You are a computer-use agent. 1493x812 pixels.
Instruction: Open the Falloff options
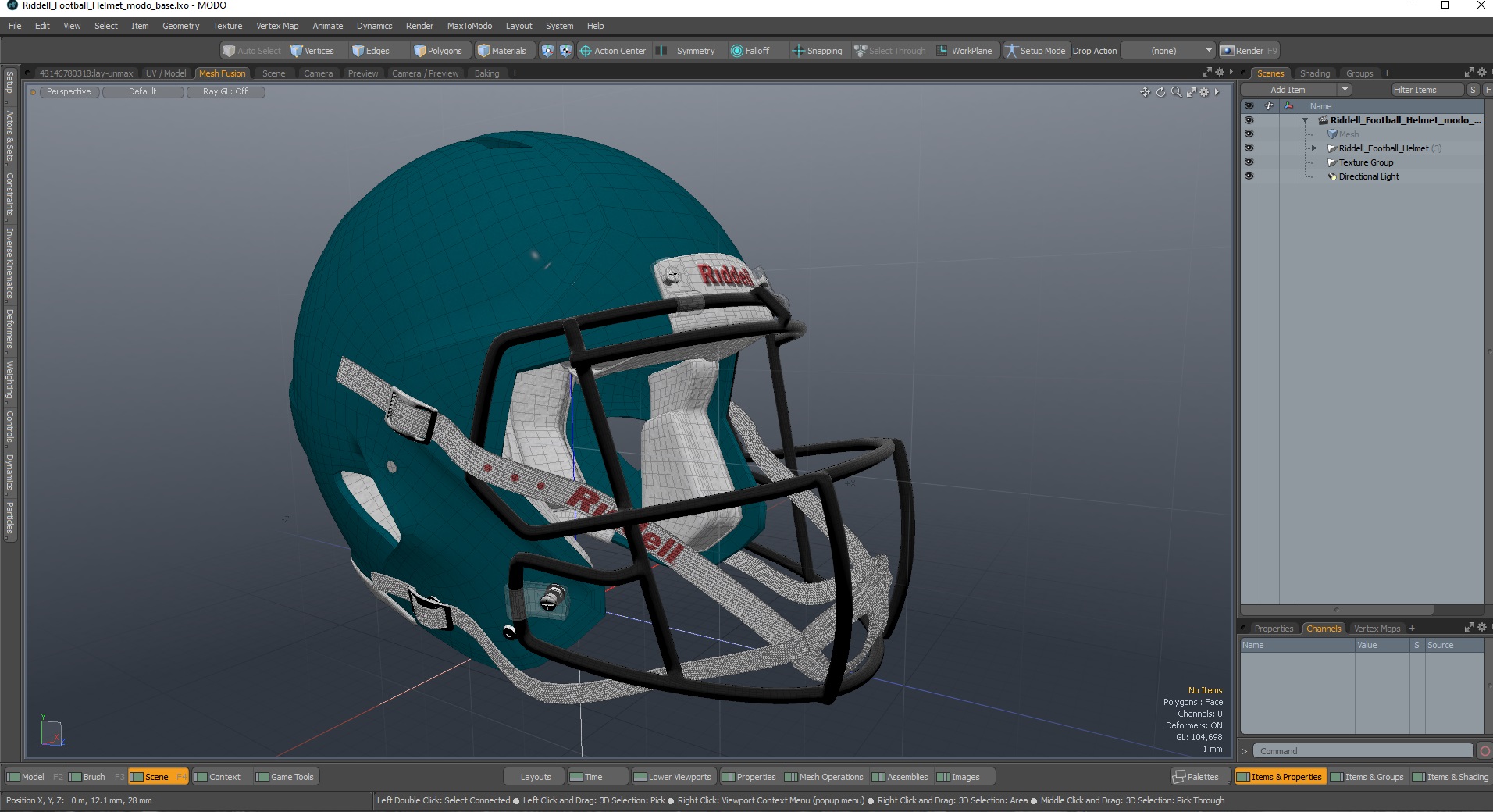750,51
